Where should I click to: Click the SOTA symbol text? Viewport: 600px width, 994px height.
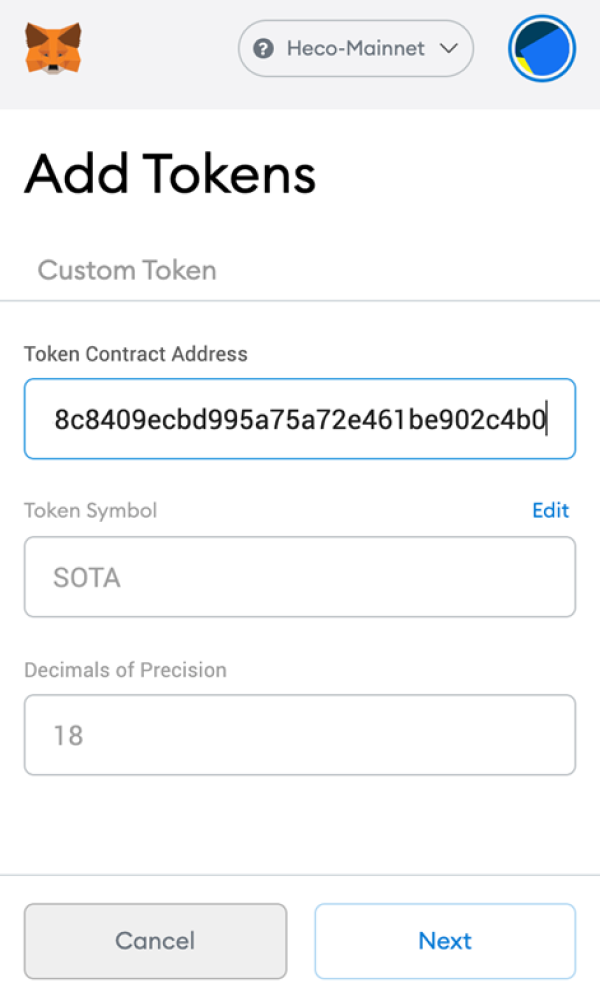[x=87, y=578]
